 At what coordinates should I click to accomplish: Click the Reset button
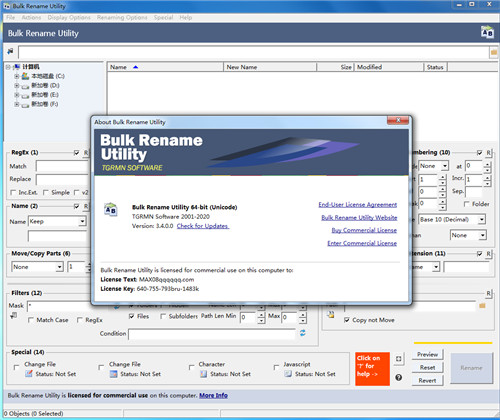click(x=427, y=367)
